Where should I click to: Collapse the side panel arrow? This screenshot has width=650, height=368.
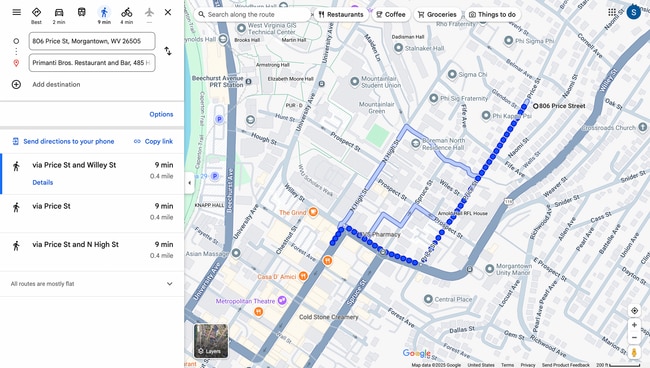point(189,183)
